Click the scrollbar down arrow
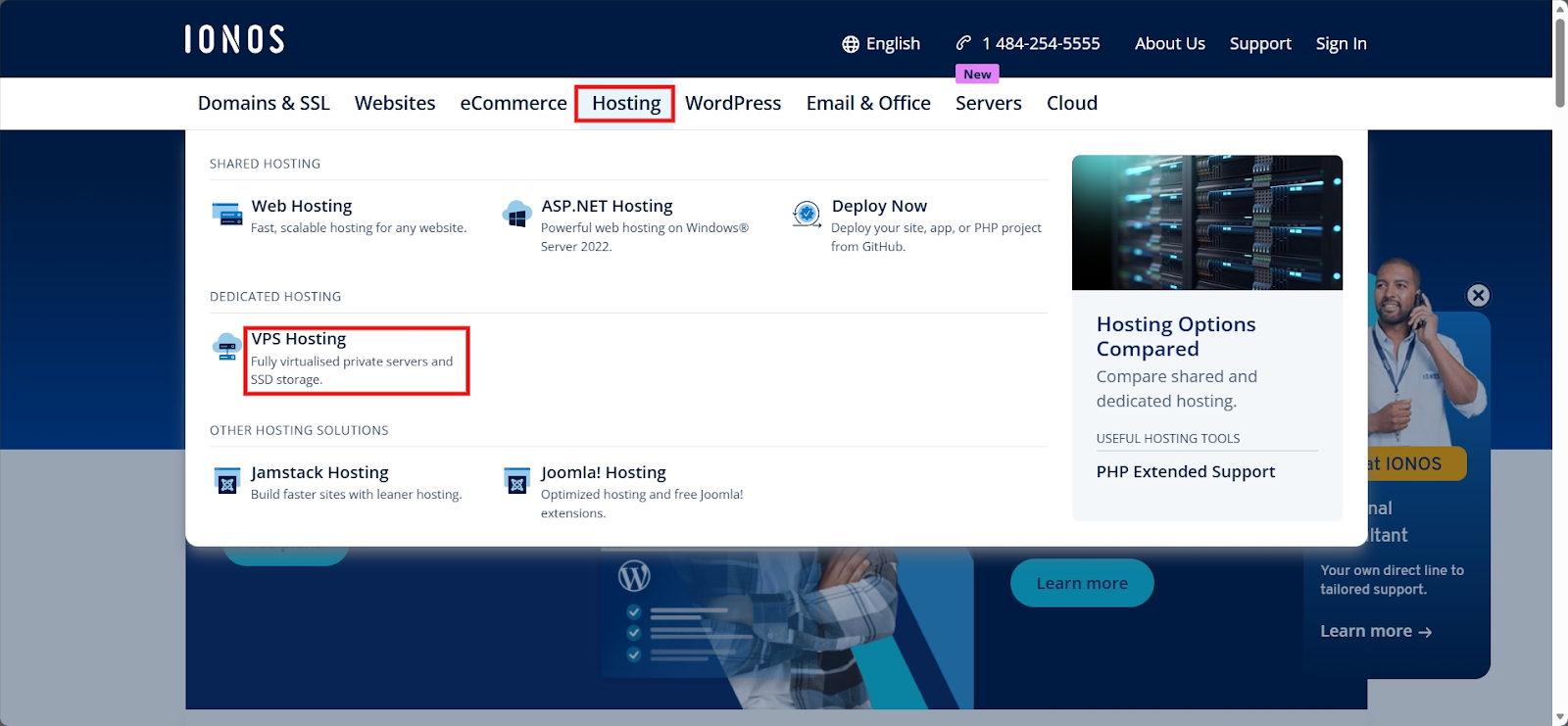This screenshot has height=726, width=1568. tap(1559, 718)
